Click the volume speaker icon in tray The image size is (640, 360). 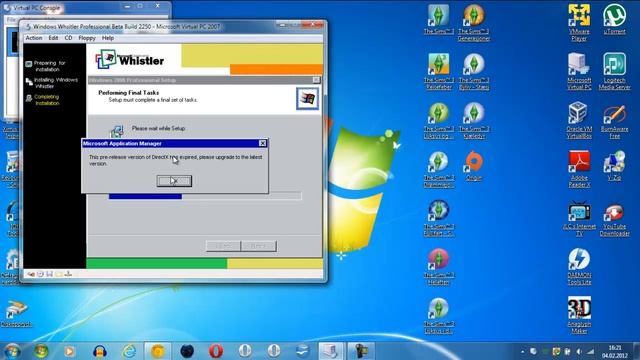(x=579, y=351)
